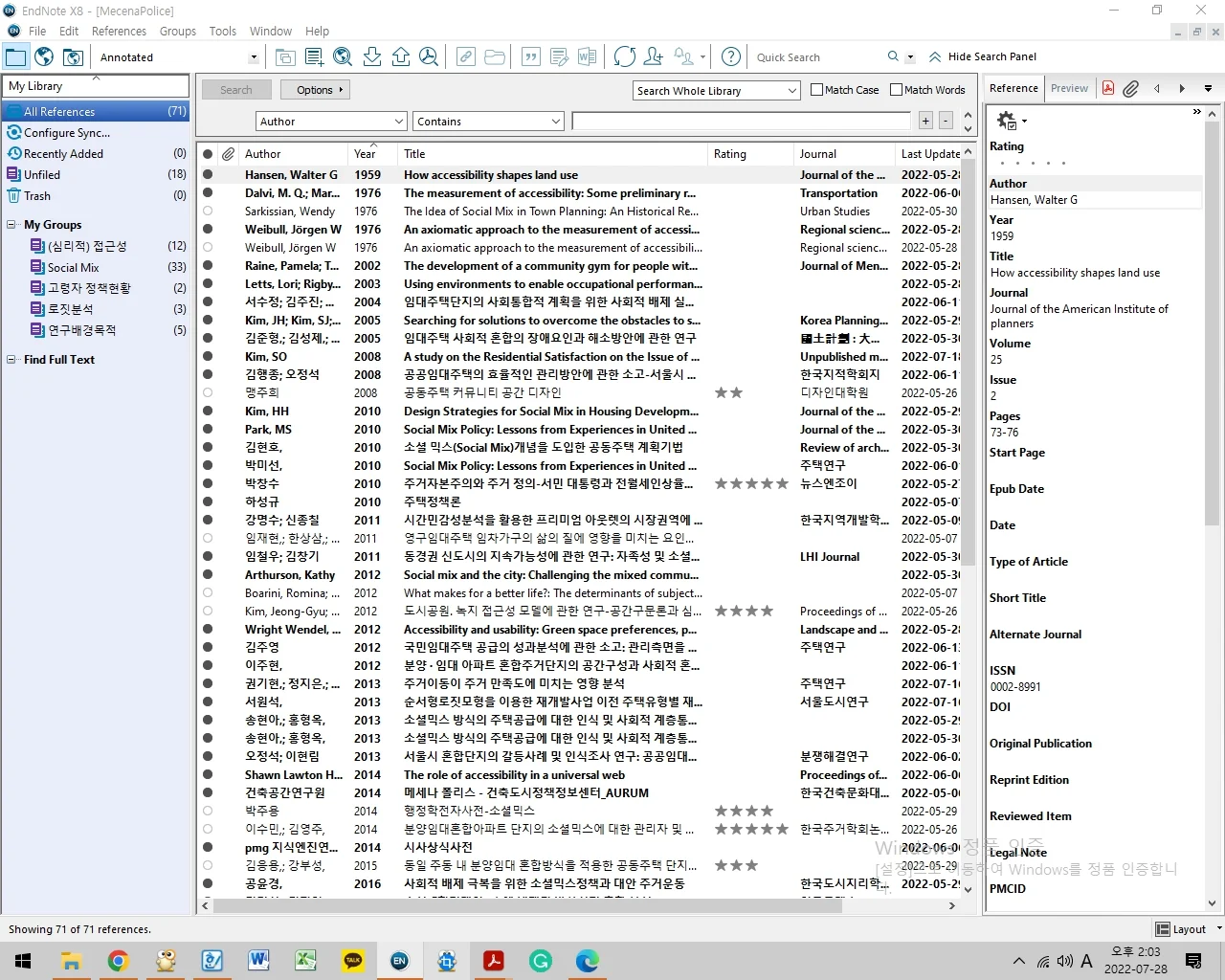
Task: Click the Open PDF icon in the Reference panel
Action: (x=1107, y=88)
